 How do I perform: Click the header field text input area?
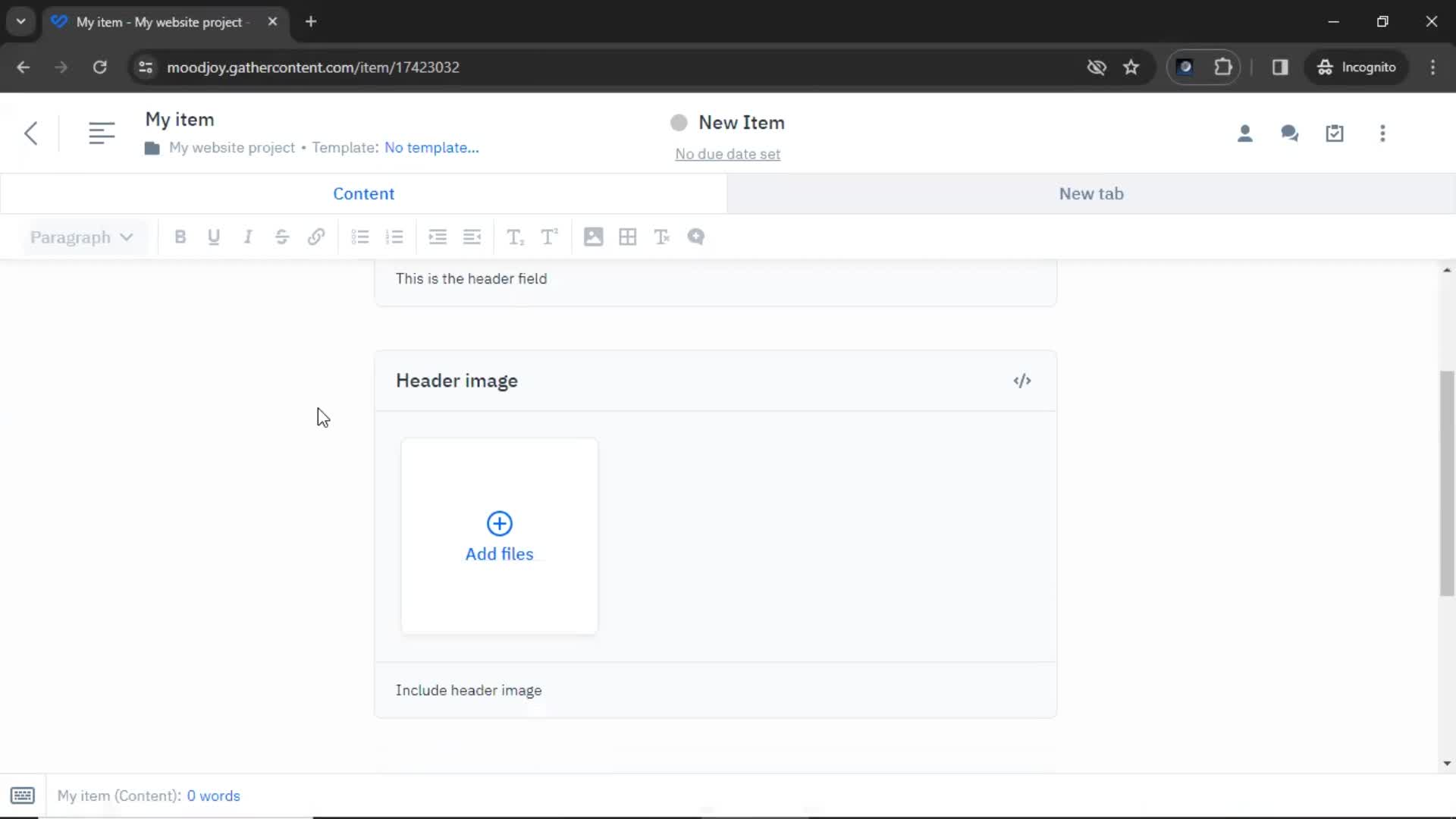(x=717, y=278)
